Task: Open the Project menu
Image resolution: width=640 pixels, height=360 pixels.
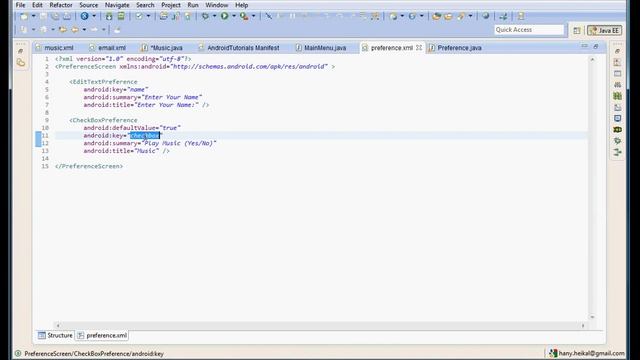Action: pos(171,5)
